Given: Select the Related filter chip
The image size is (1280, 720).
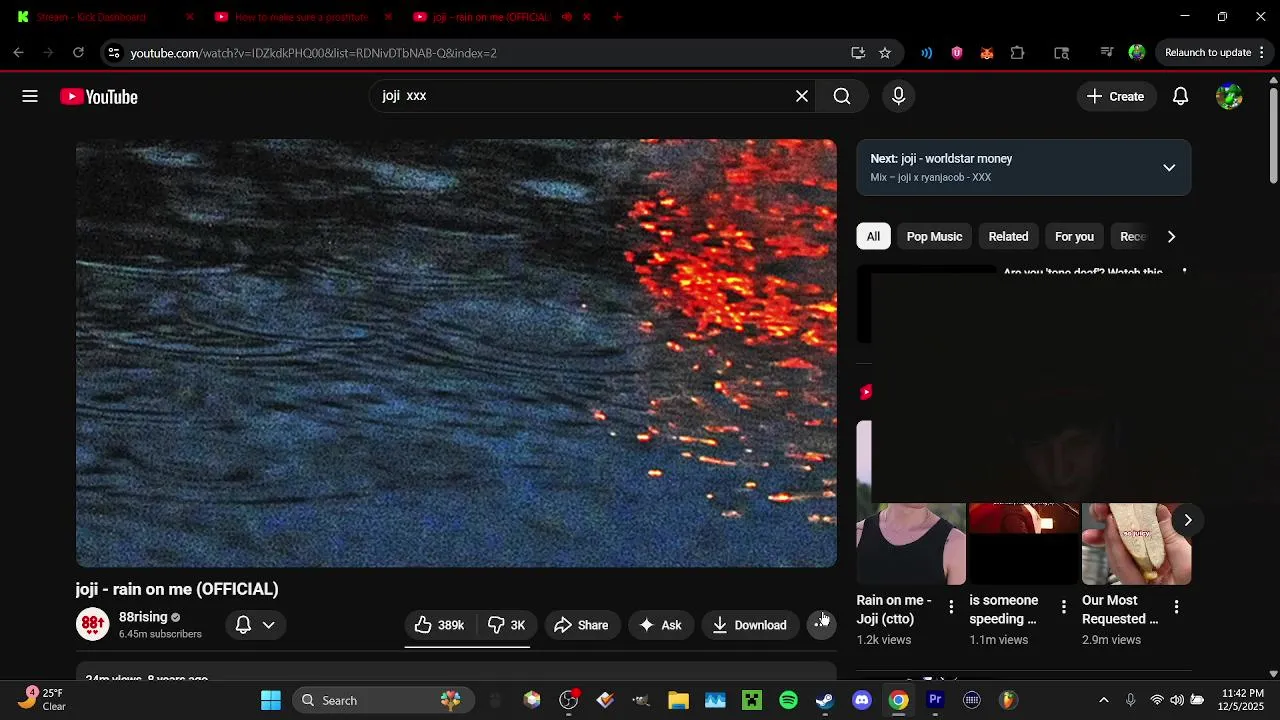Looking at the screenshot, I should tap(1008, 236).
